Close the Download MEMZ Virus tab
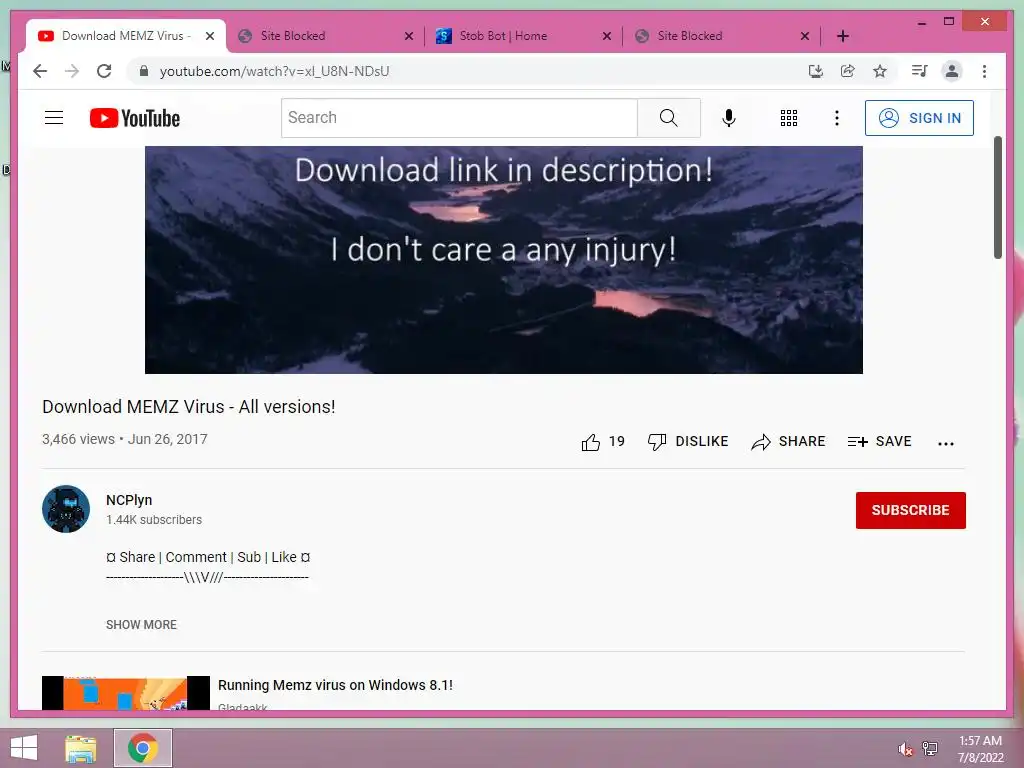This screenshot has width=1024, height=768. 210,36
